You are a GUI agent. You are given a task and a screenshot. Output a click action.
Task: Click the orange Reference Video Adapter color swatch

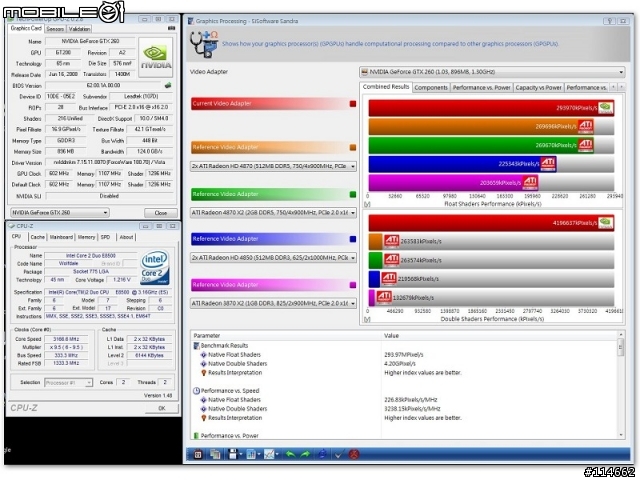353,148
